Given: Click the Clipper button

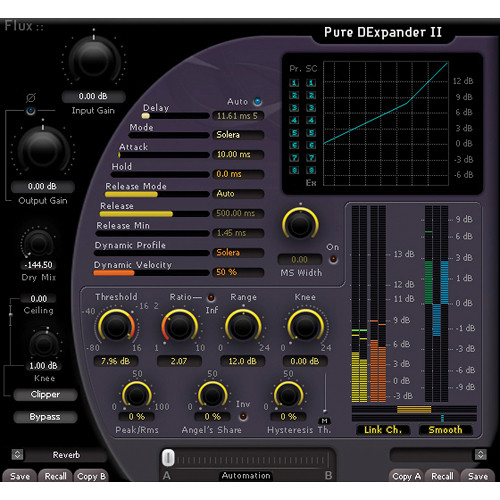Looking at the screenshot, I should pos(45,394).
